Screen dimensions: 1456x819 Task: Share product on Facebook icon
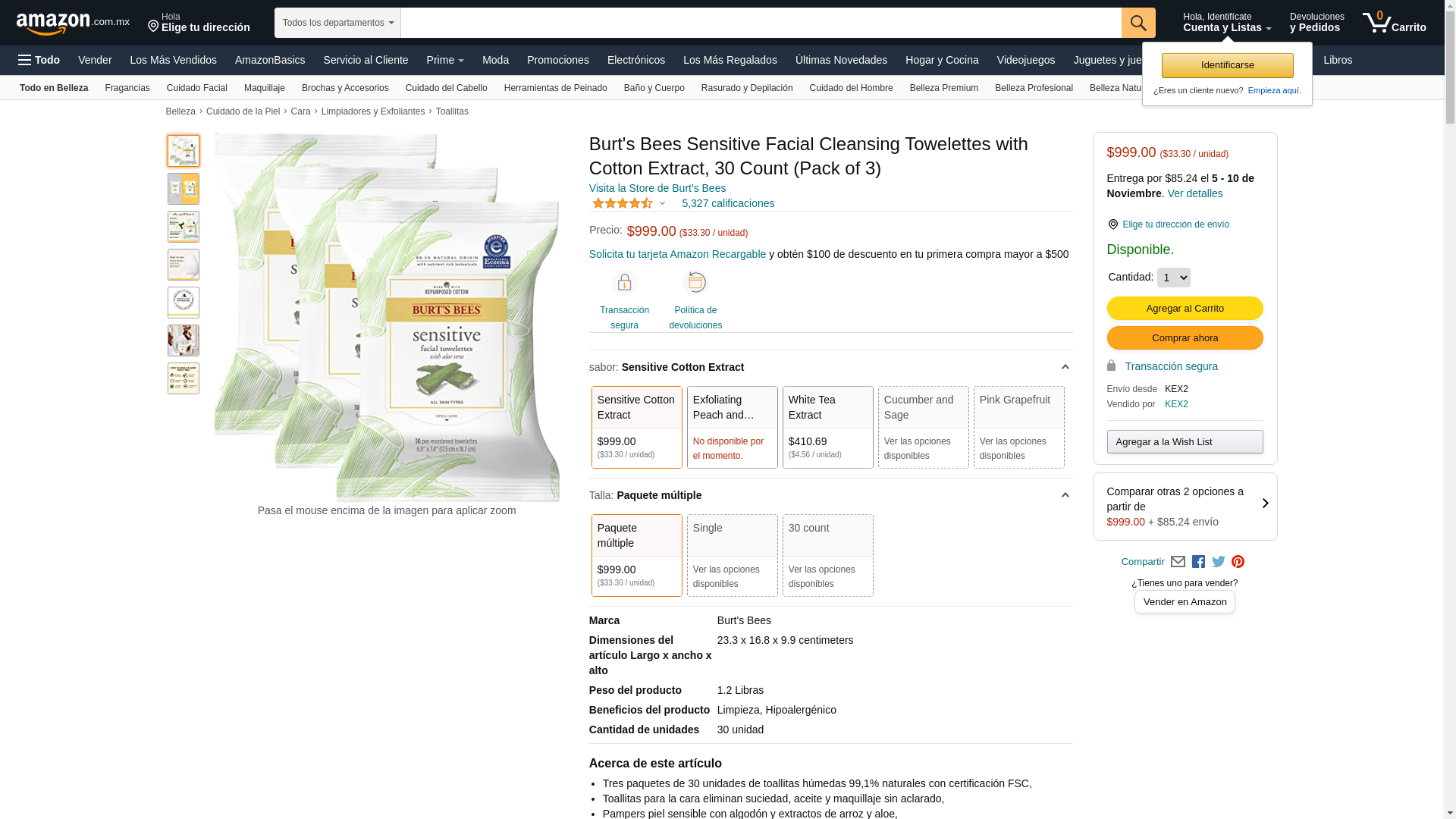[x=1198, y=562]
